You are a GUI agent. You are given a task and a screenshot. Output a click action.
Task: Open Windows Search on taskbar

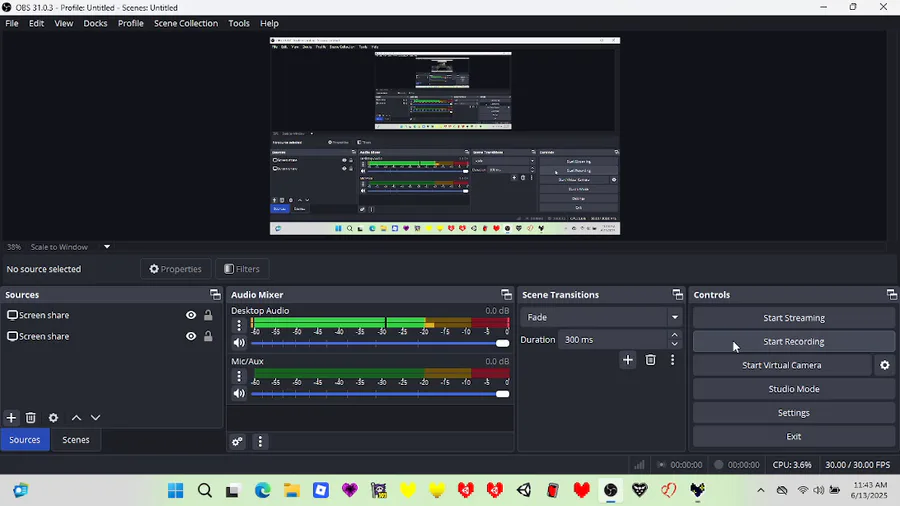tap(205, 491)
